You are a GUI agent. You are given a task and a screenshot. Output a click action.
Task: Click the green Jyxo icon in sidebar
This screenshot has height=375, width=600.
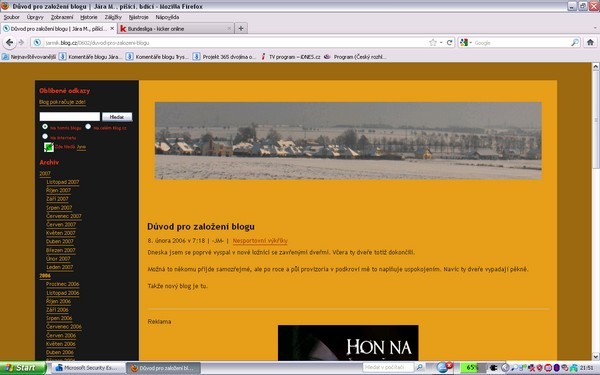49,147
